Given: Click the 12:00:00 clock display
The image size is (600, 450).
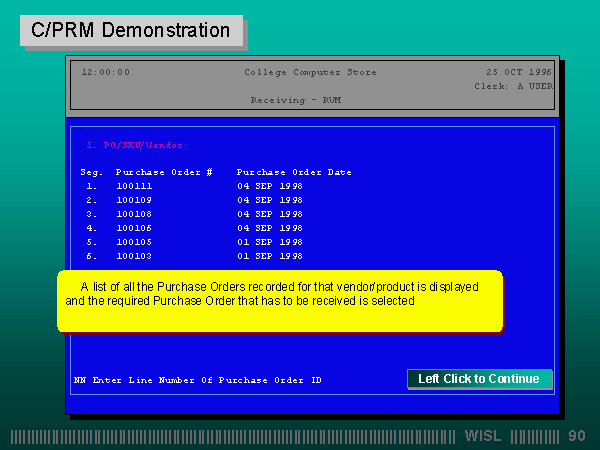Looking at the screenshot, I should [x=105, y=72].
